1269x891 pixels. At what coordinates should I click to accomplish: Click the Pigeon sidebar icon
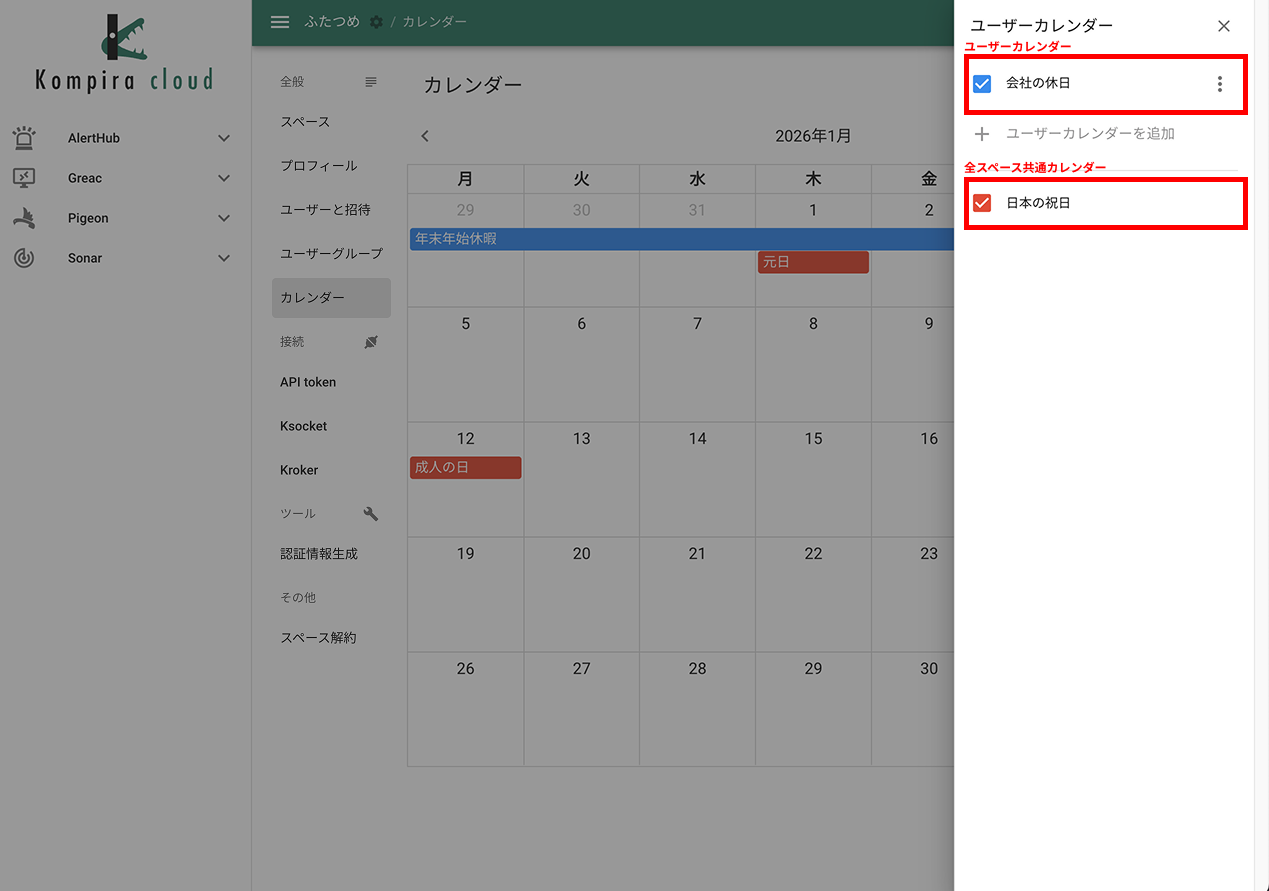click(x=24, y=217)
